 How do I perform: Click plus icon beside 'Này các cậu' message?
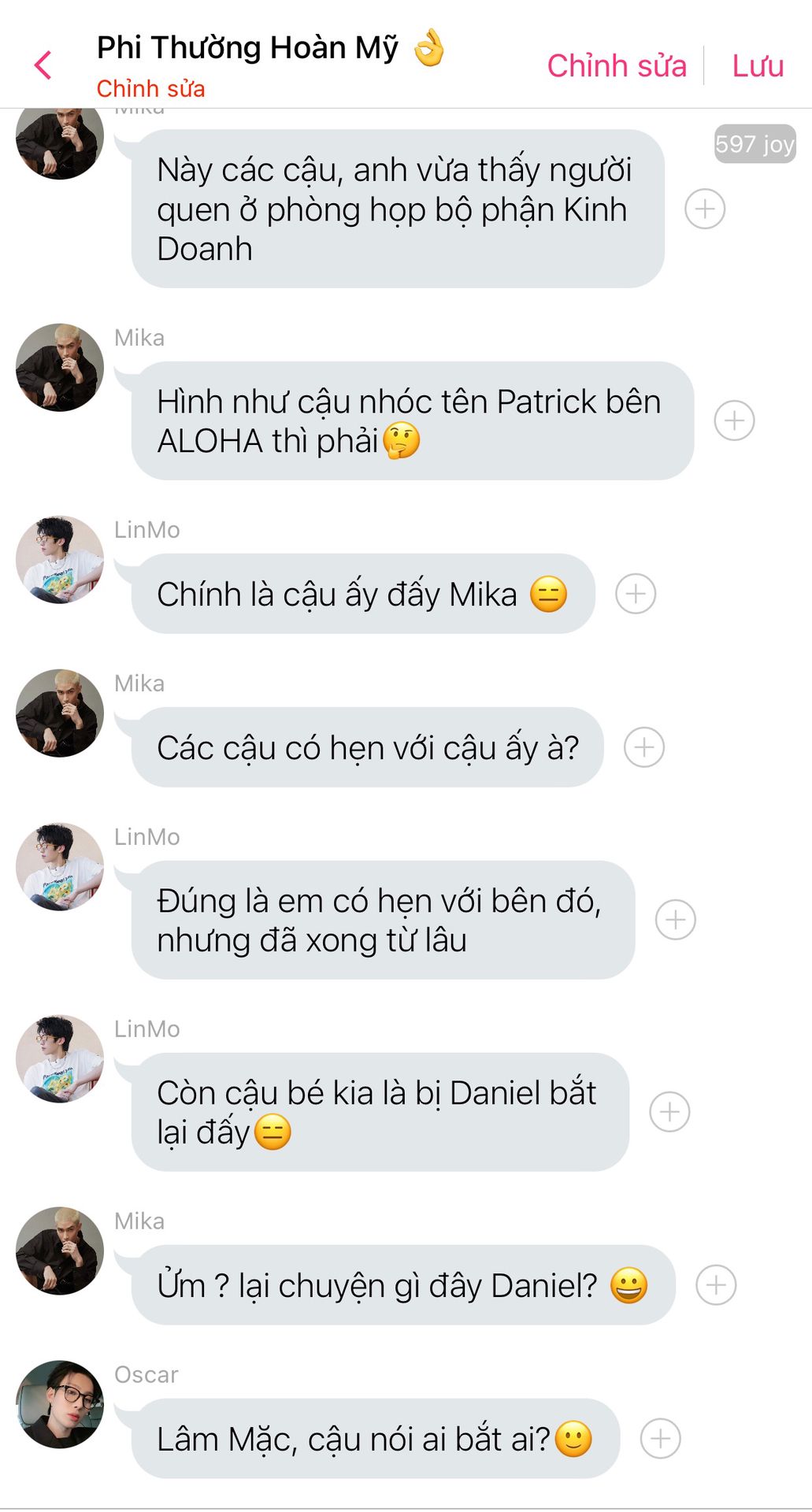click(x=705, y=209)
